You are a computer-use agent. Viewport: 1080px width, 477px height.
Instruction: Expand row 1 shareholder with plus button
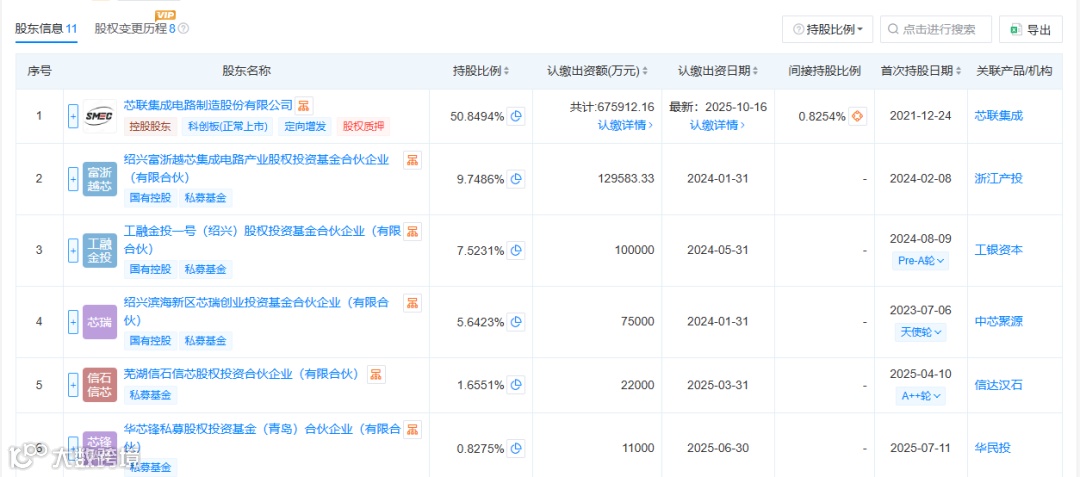pyautogui.click(x=73, y=116)
